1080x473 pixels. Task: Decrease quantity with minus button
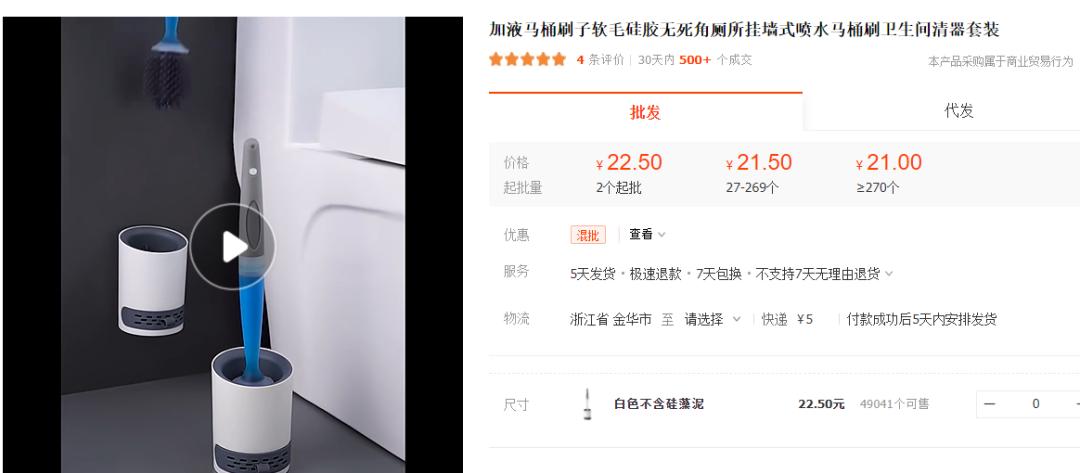click(x=989, y=404)
